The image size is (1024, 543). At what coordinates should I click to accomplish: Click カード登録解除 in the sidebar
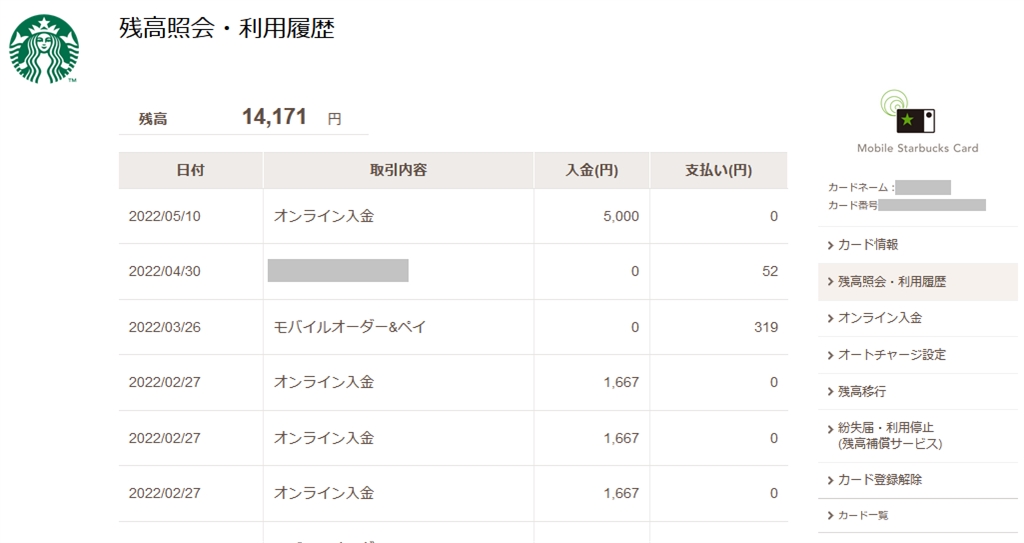pyautogui.click(x=879, y=480)
